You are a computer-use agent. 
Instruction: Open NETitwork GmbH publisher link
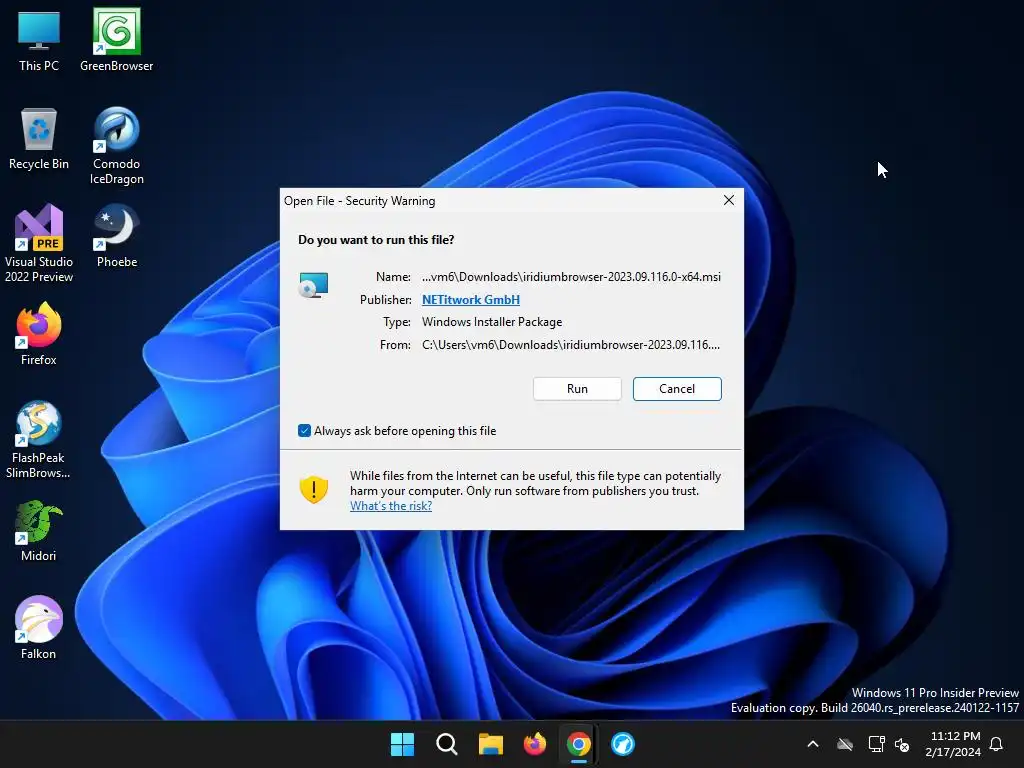click(471, 299)
